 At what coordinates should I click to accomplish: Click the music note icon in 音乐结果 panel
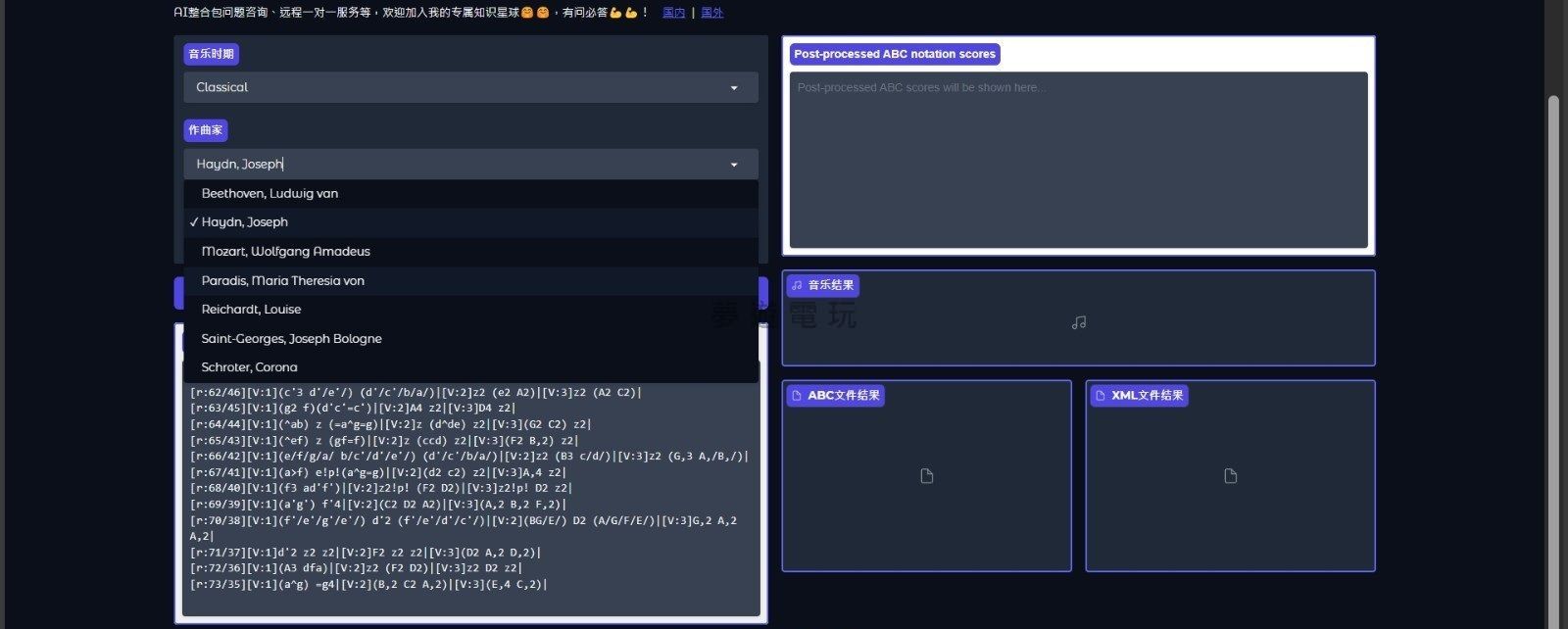point(1078,322)
